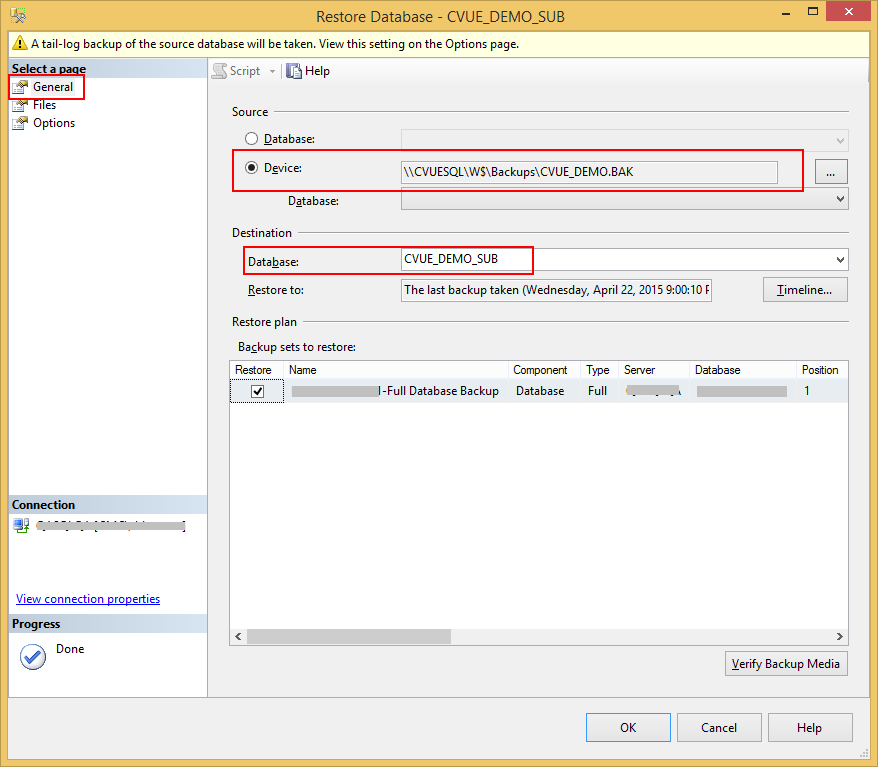Open the destination Database dropdown
This screenshot has height=767, width=878.
point(840,260)
